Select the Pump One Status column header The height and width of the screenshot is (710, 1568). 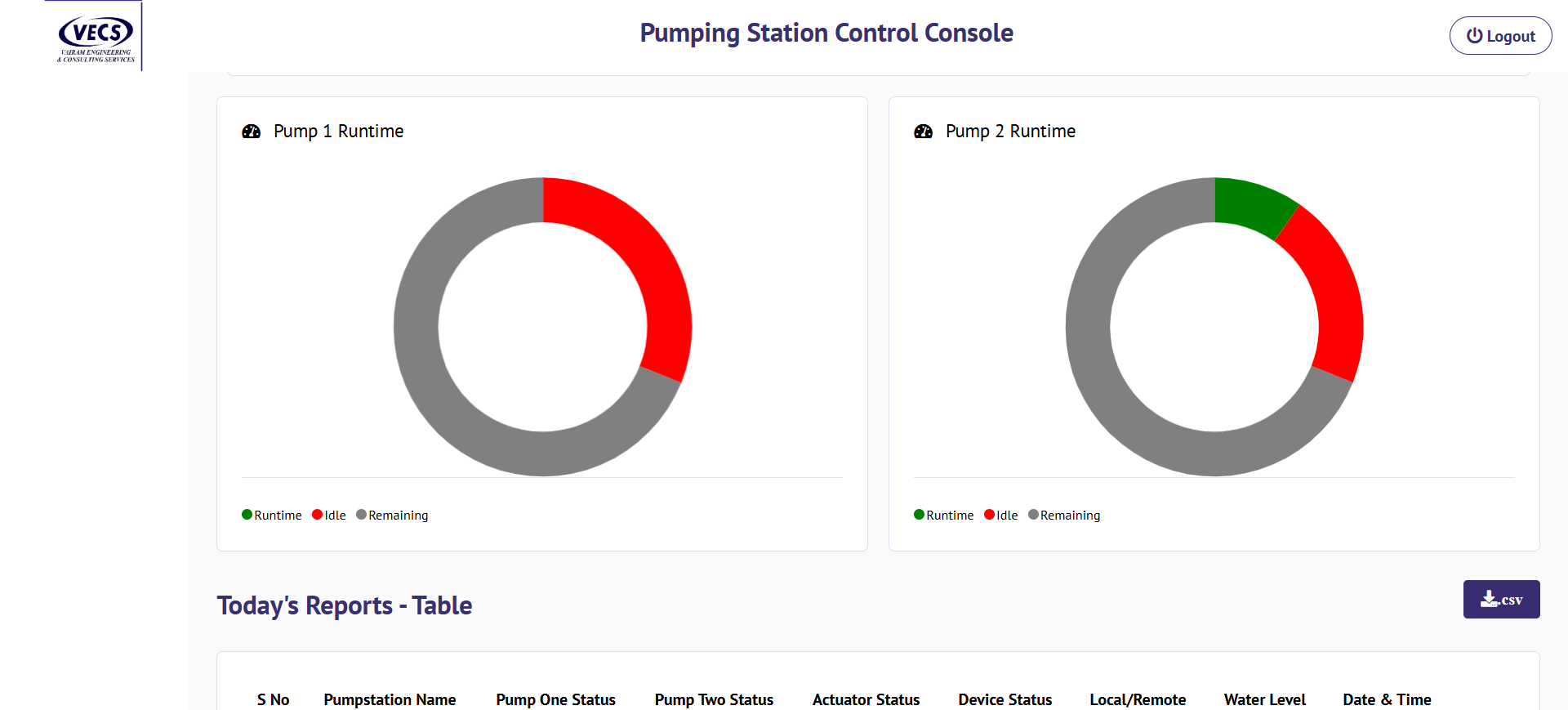click(555, 699)
